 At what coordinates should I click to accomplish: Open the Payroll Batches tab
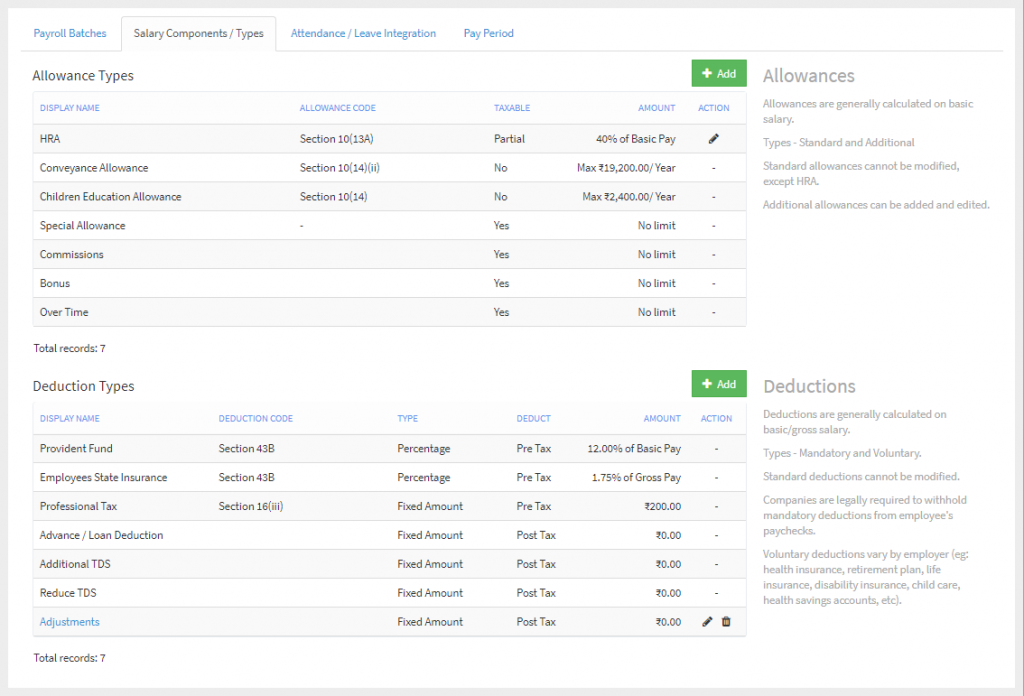click(70, 33)
